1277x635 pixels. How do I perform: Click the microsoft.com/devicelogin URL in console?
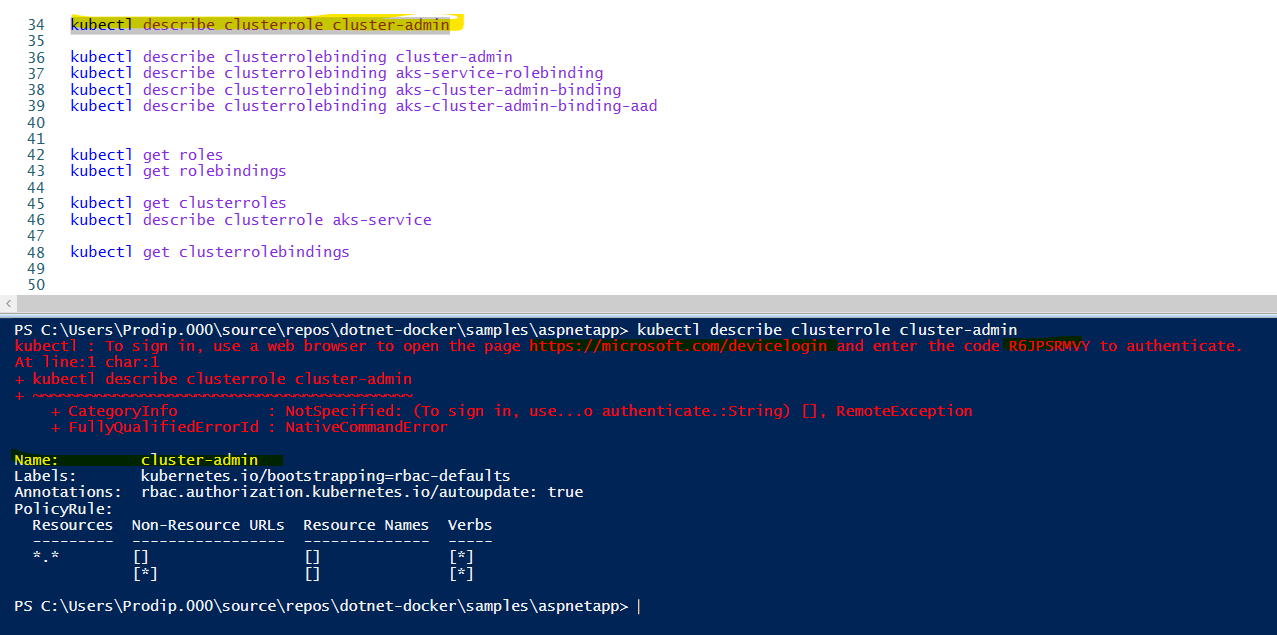coord(682,346)
